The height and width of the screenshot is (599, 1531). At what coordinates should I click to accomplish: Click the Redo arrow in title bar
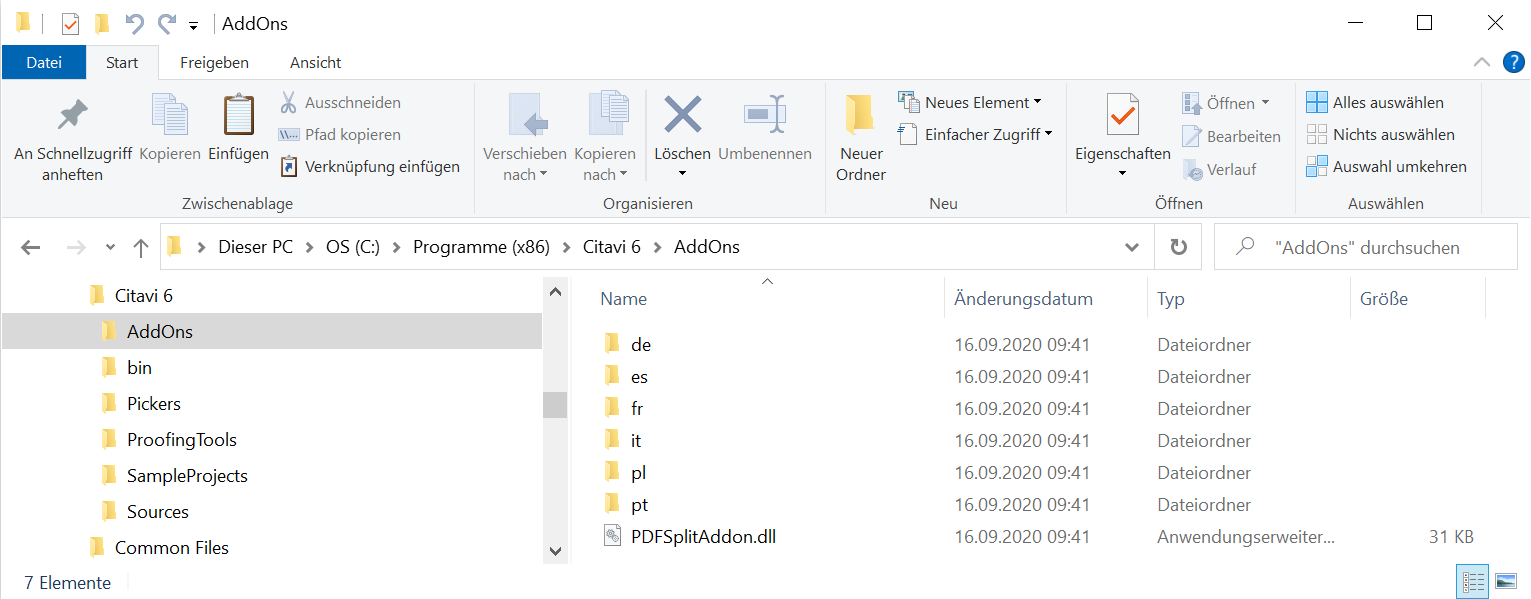(x=166, y=23)
